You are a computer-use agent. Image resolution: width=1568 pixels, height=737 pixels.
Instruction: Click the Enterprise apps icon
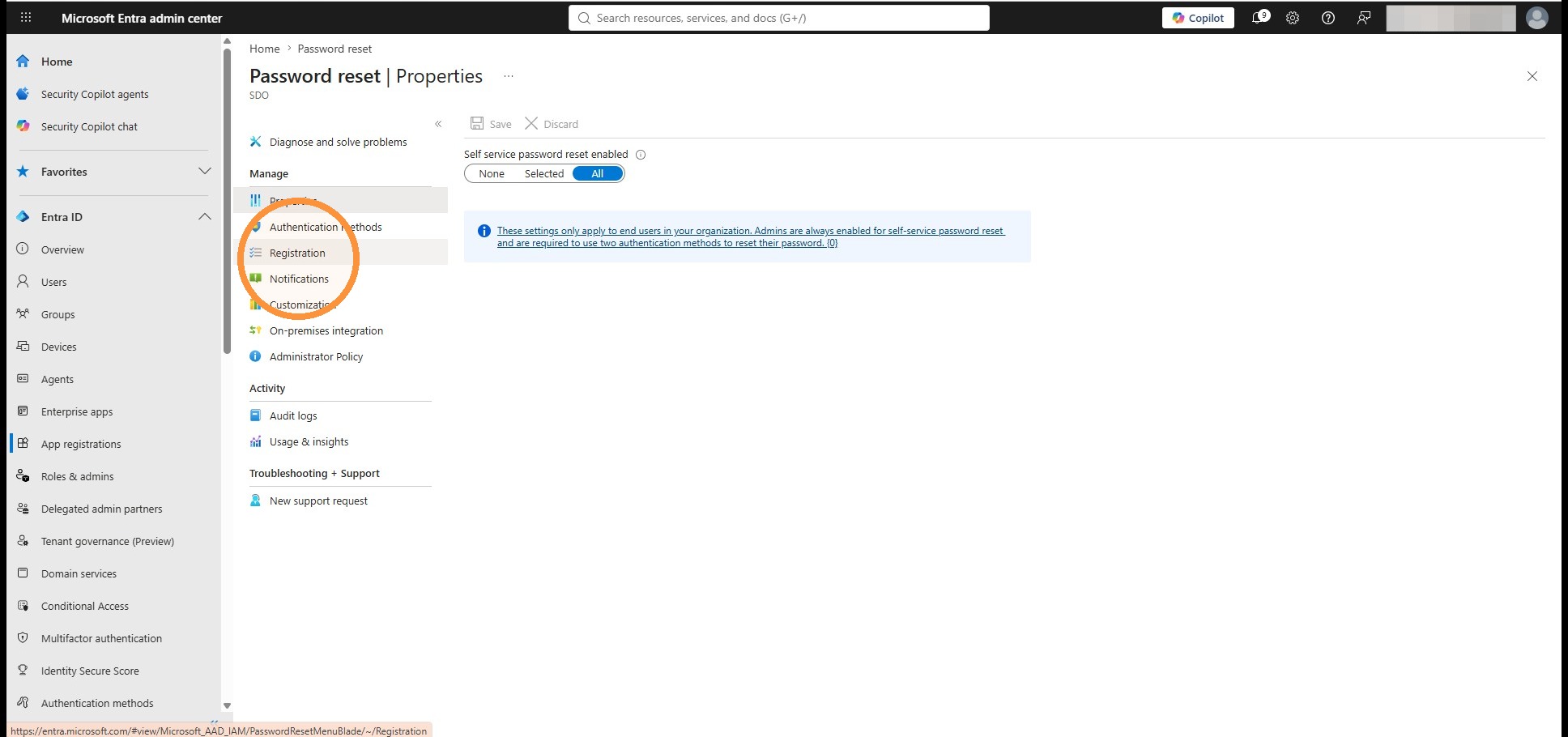[x=23, y=411]
